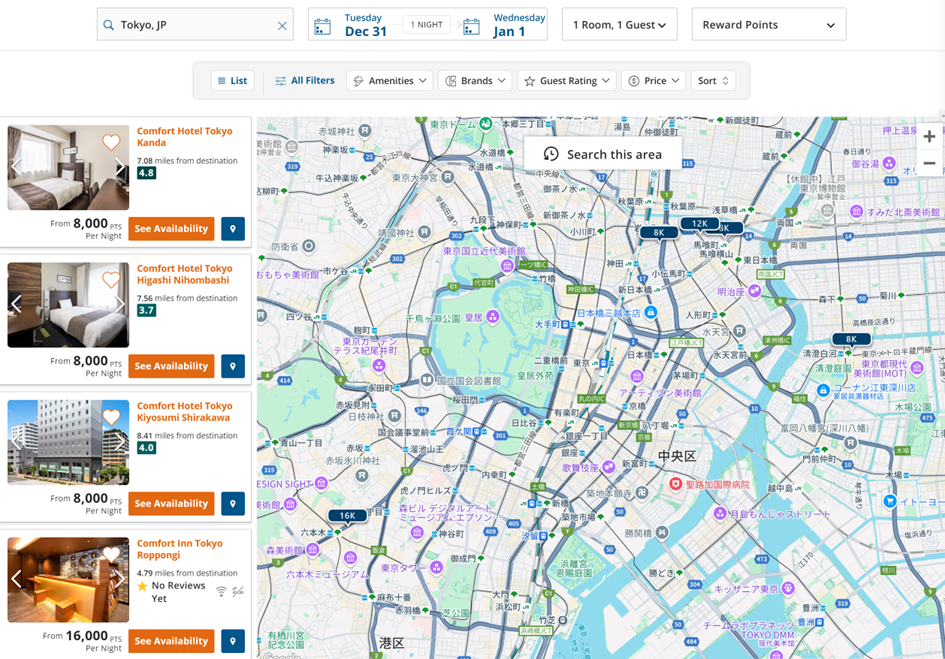945x659 pixels.
Task: Zoom in on the map
Action: pos(929,137)
